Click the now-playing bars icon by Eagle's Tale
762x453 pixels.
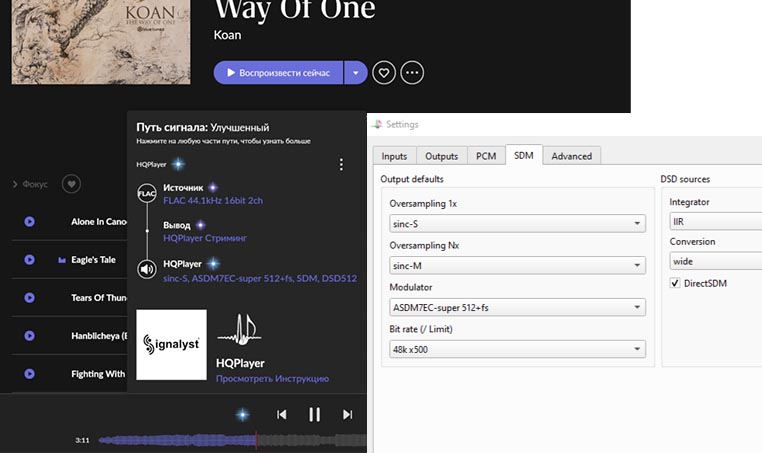[x=62, y=260]
